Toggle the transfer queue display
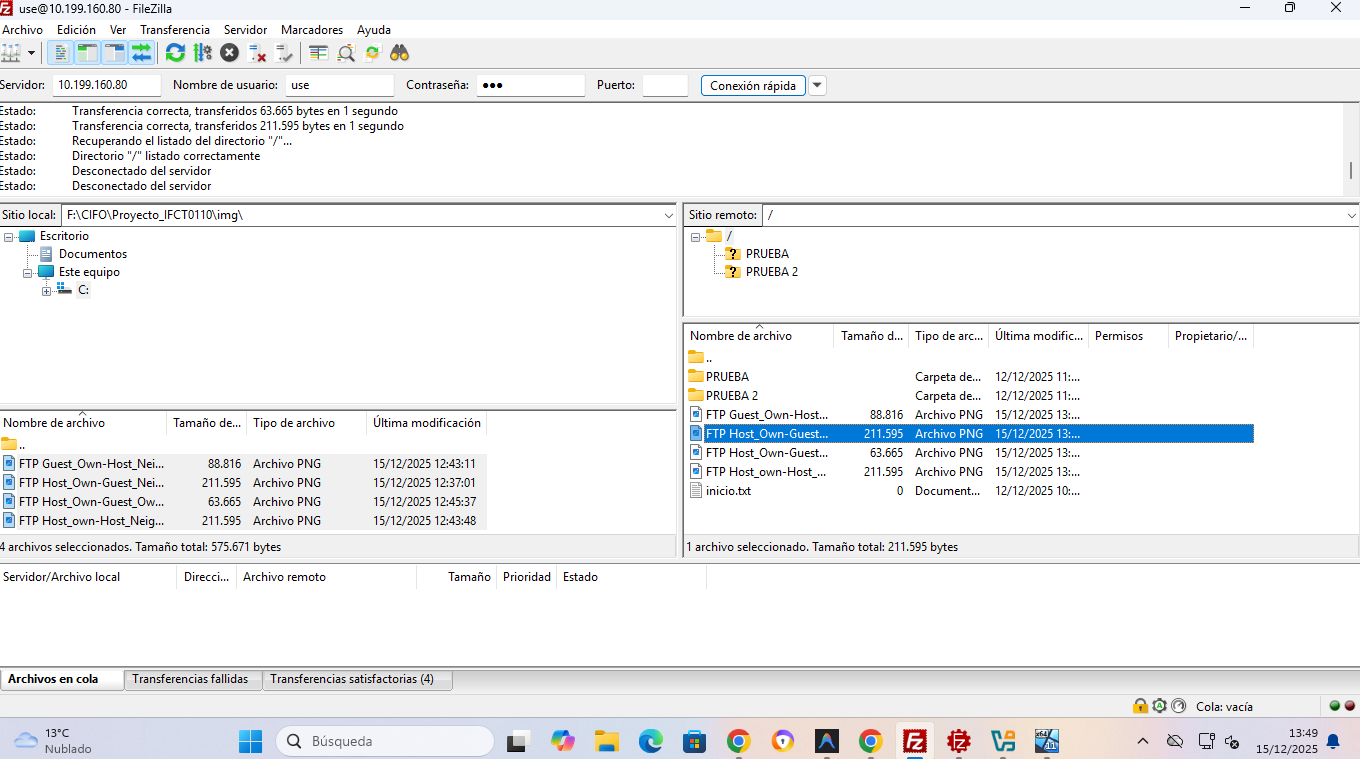1360x759 pixels. (140, 53)
